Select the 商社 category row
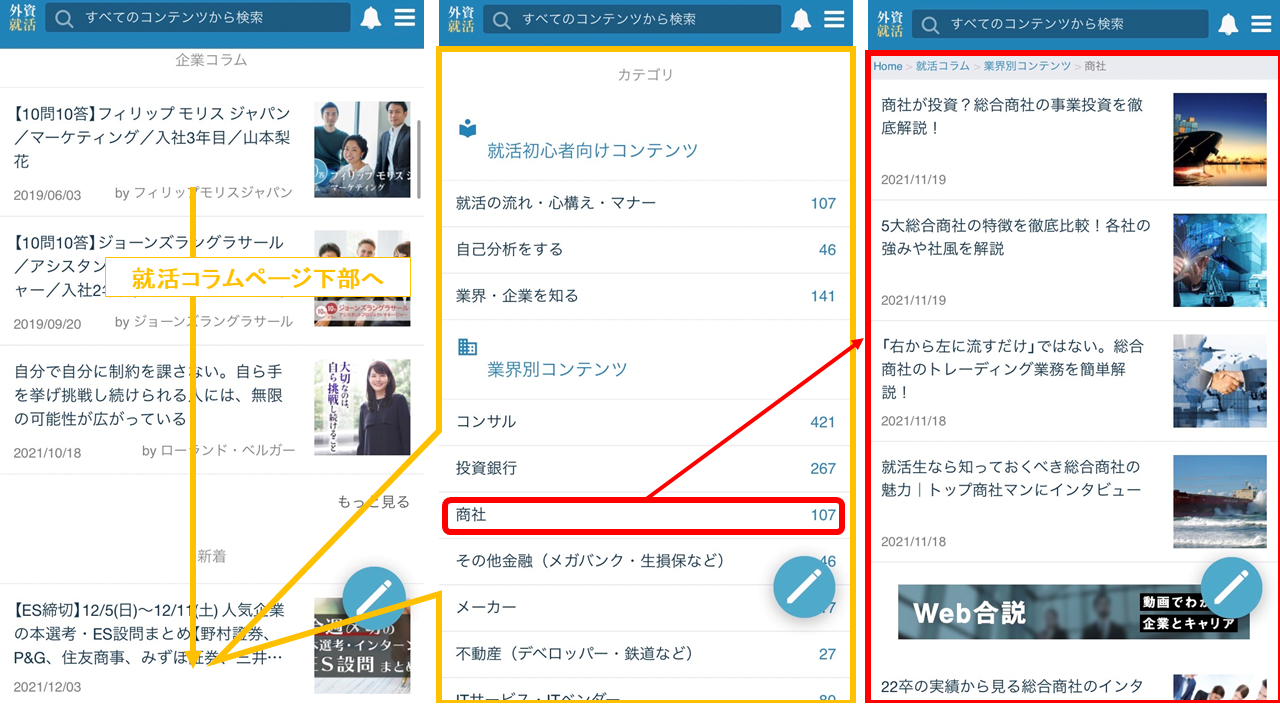Image resolution: width=1280 pixels, height=705 pixels. point(644,515)
